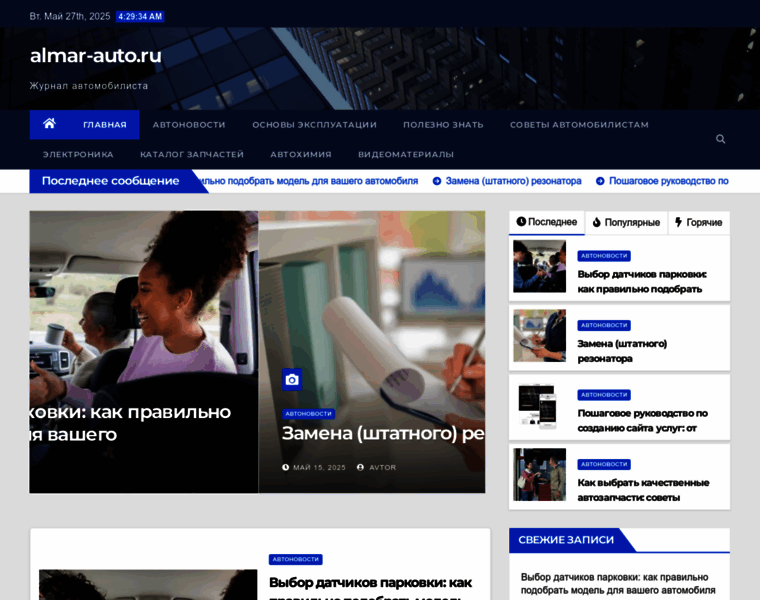Open the Электроника menu item
The image size is (760, 600).
pos(78,154)
